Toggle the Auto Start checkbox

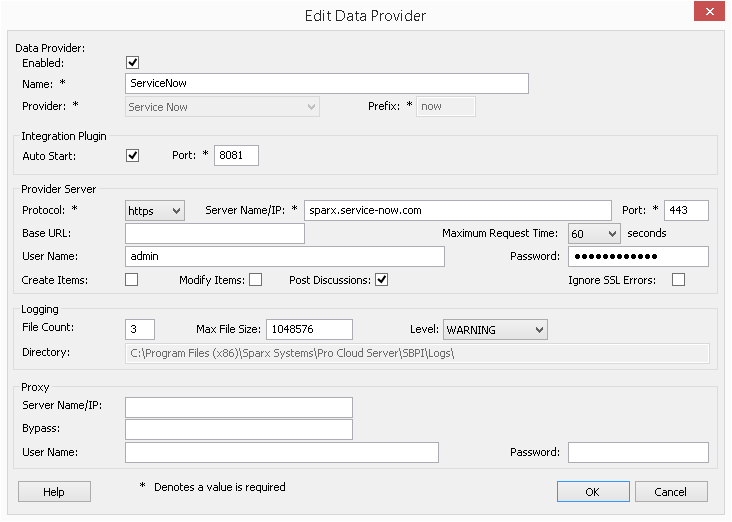tap(133, 156)
